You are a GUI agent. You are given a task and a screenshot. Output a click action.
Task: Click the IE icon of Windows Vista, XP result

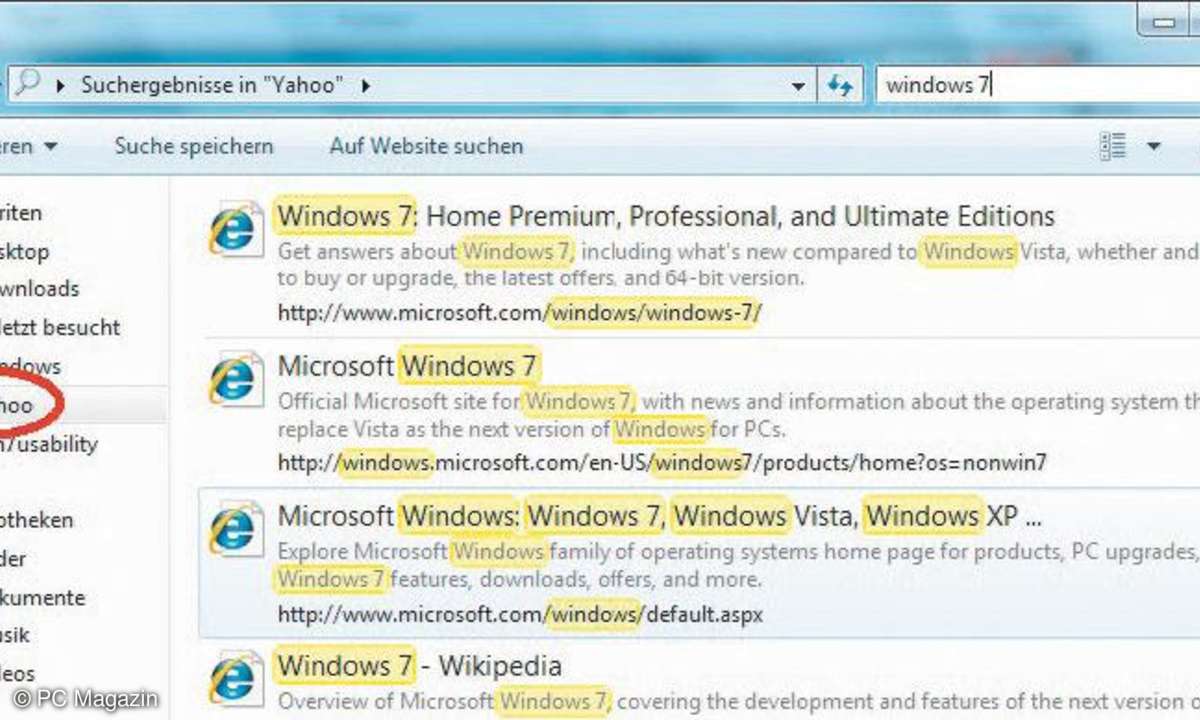[x=236, y=528]
